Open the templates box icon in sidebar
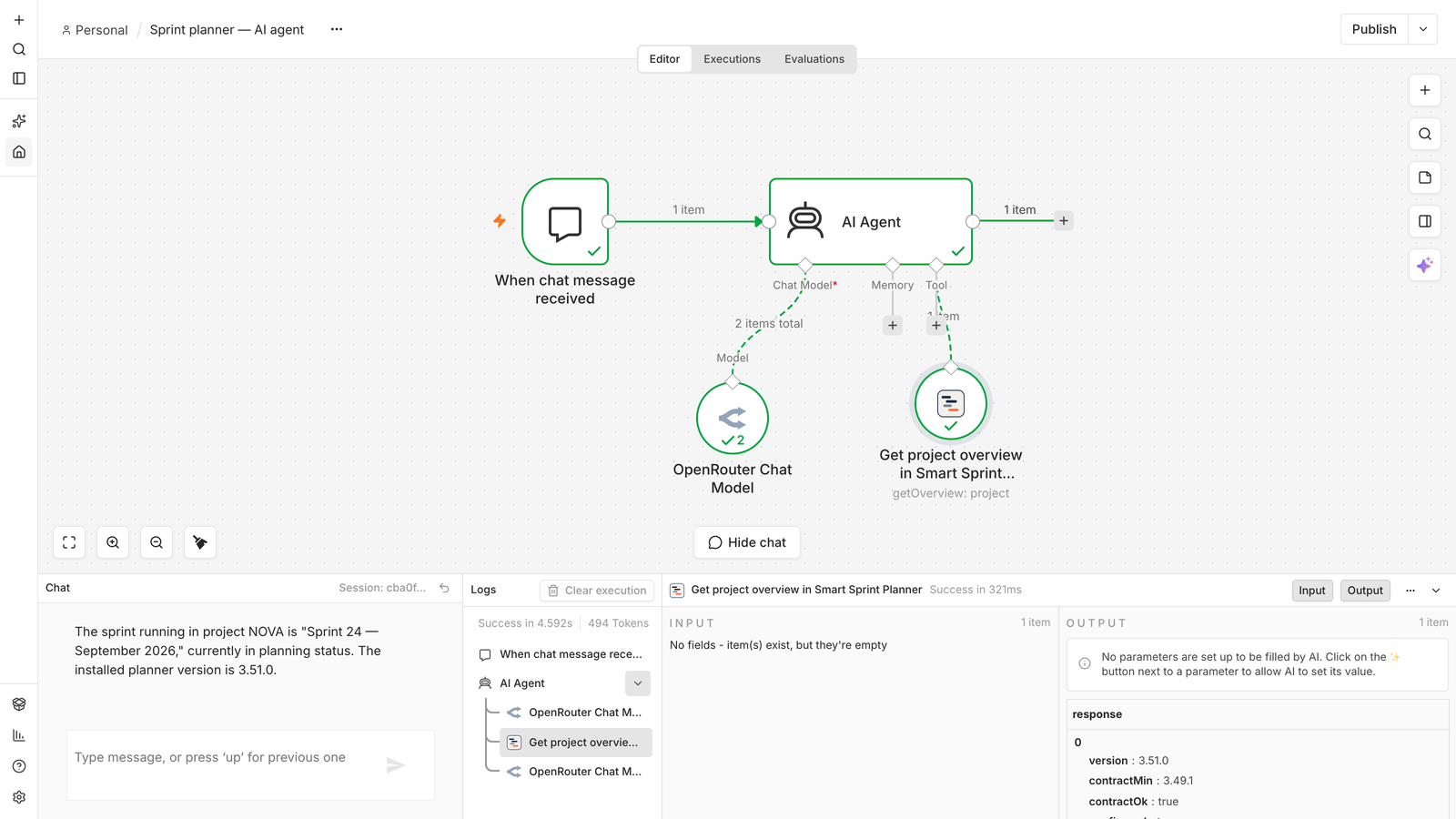 (19, 704)
